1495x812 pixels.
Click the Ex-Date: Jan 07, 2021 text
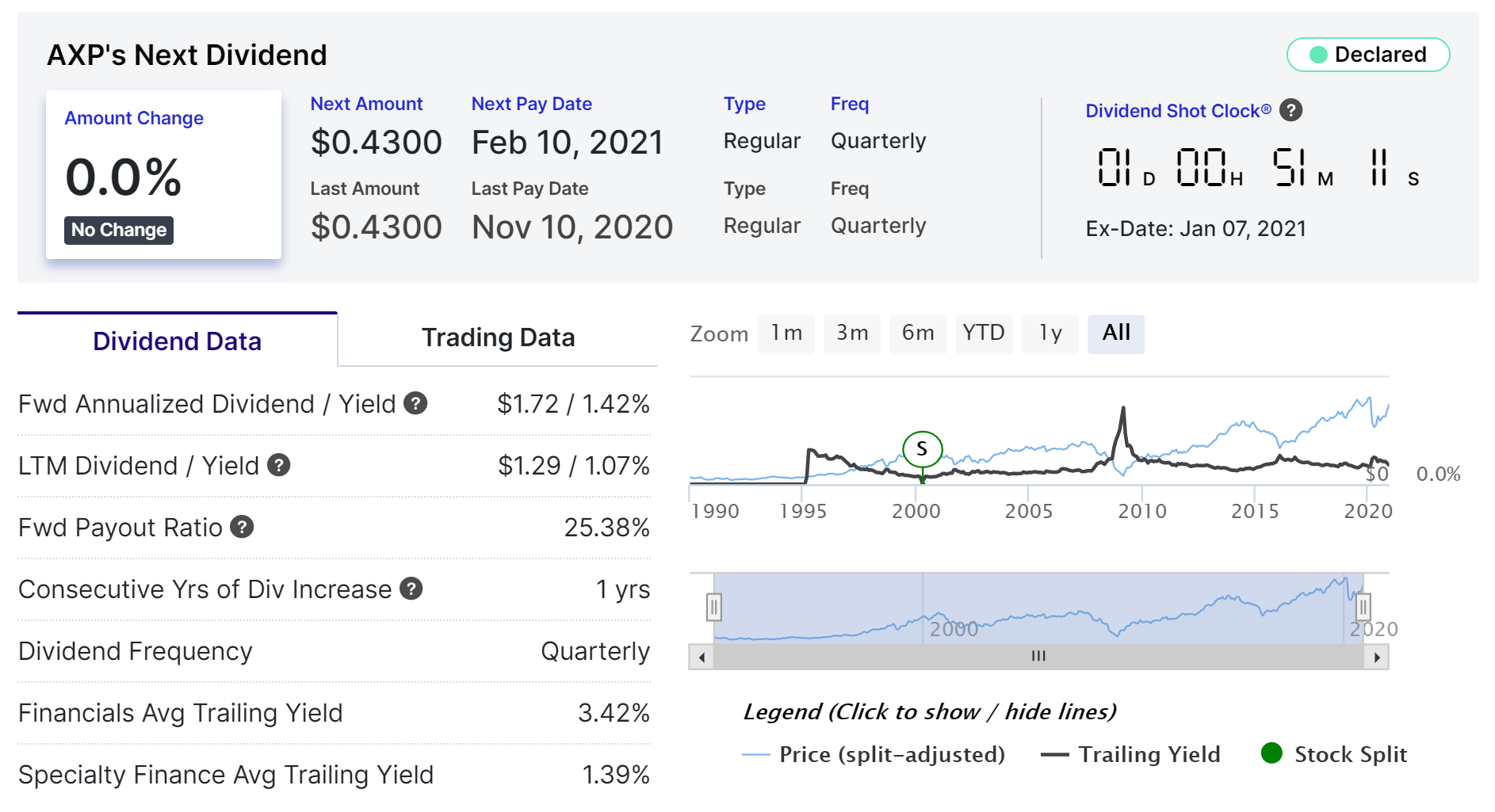coord(1195,229)
